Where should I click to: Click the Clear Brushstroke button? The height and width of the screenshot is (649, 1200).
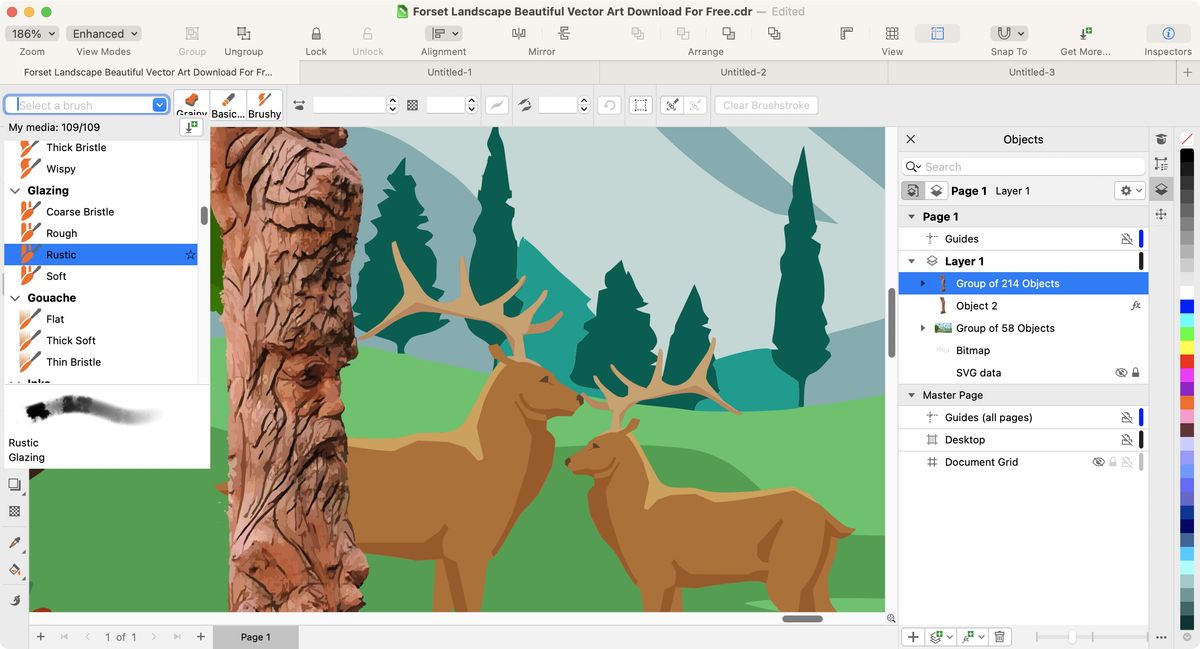[766, 104]
